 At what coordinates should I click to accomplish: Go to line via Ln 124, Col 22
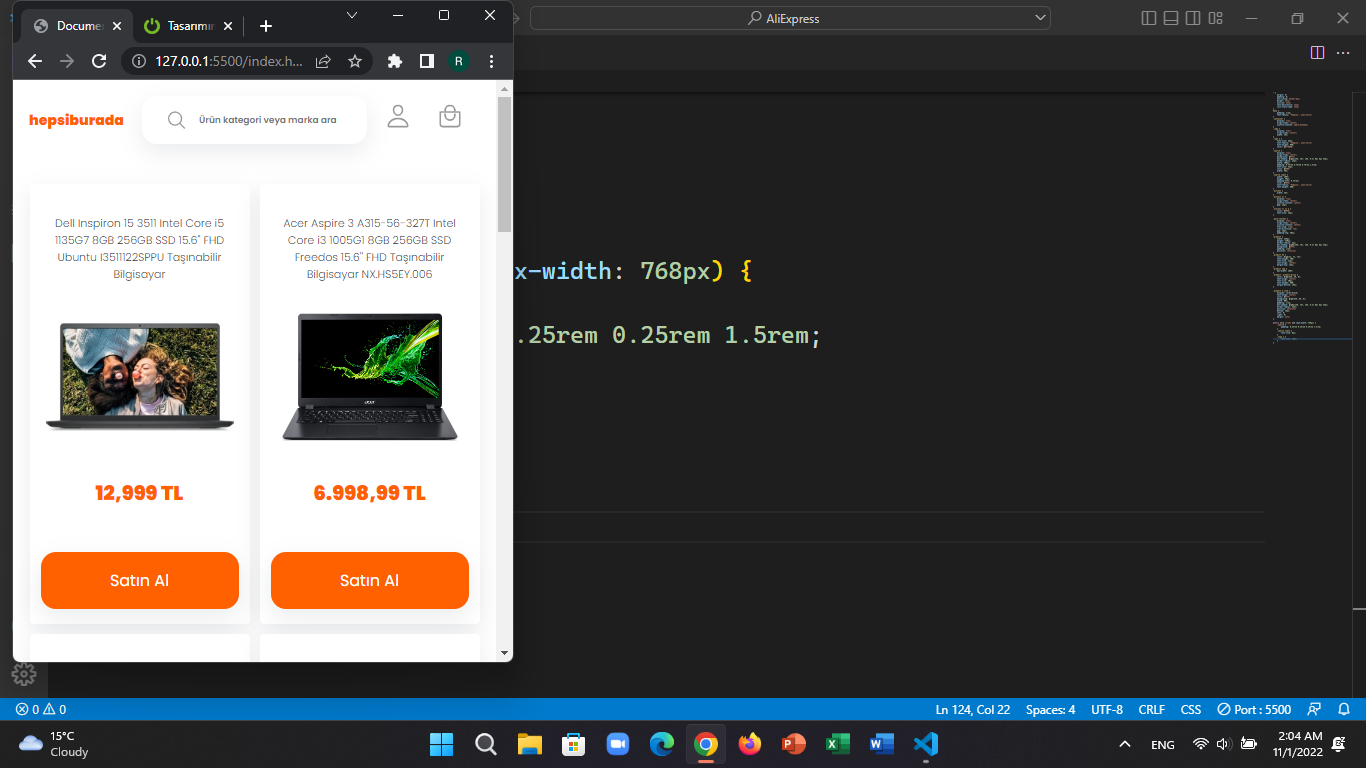click(973, 709)
